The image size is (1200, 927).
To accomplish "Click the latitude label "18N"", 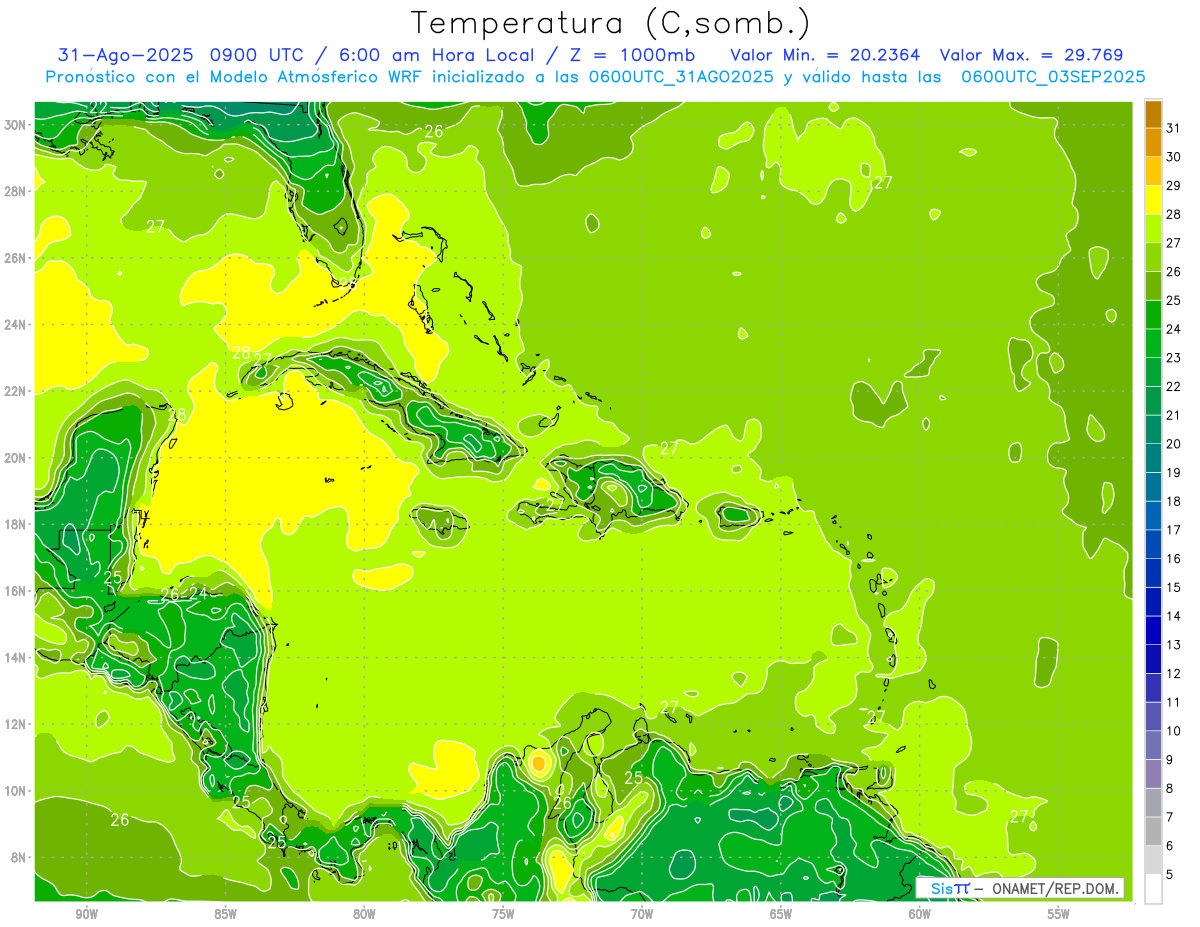I will pos(14,524).
